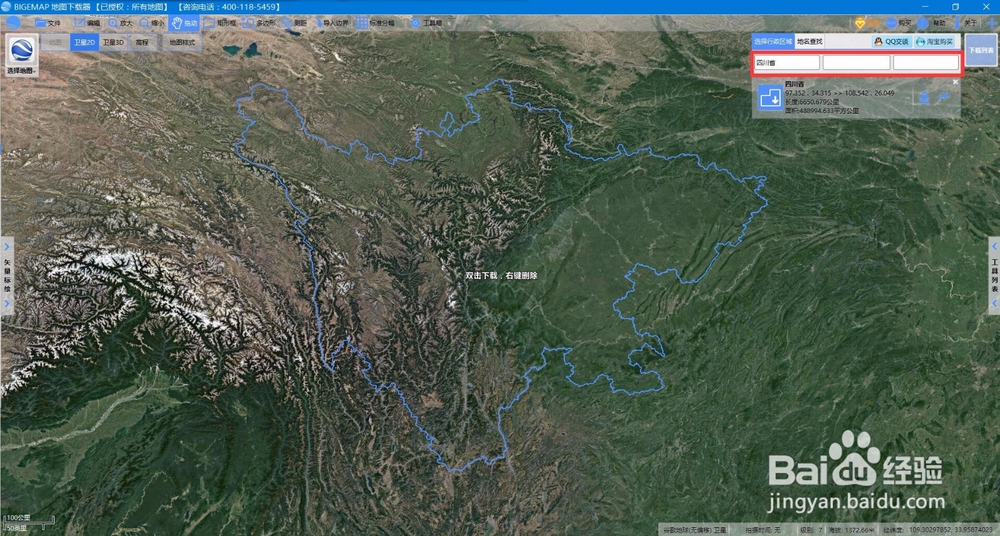The height and width of the screenshot is (536, 1000).
Task: Switch to 卫星3D layer
Action: pyautogui.click(x=114, y=43)
